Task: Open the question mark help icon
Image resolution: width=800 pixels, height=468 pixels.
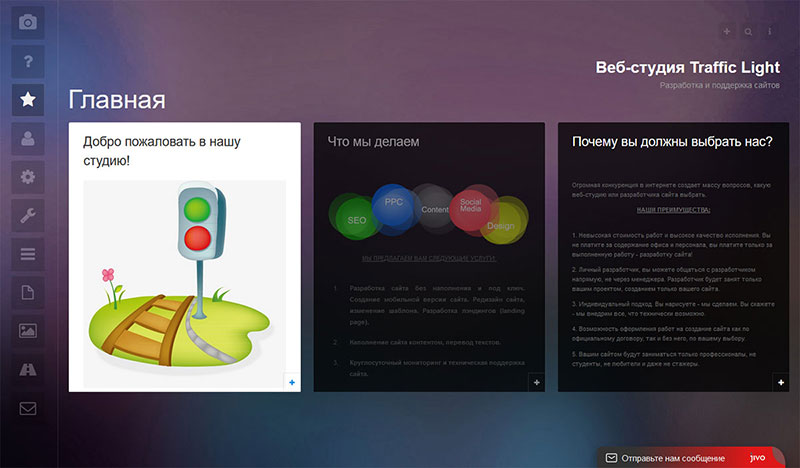Action: [x=28, y=61]
